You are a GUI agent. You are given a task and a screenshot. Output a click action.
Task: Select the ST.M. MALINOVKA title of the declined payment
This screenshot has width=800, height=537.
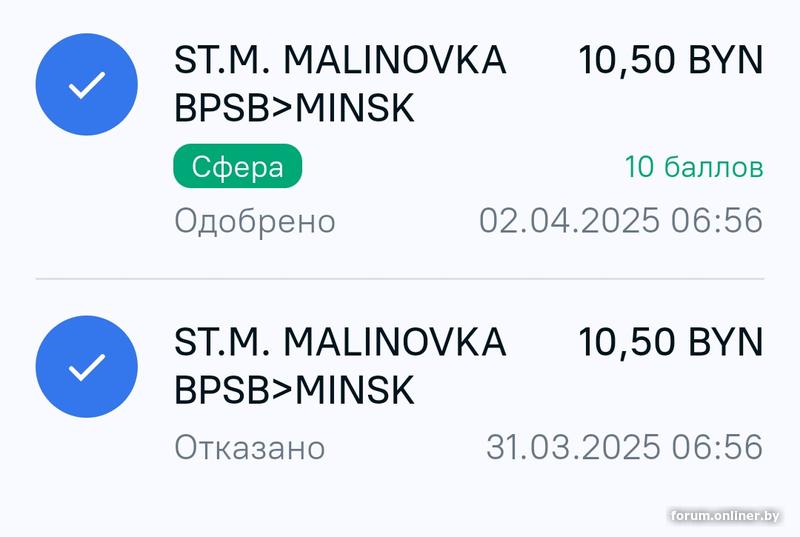[340, 342]
